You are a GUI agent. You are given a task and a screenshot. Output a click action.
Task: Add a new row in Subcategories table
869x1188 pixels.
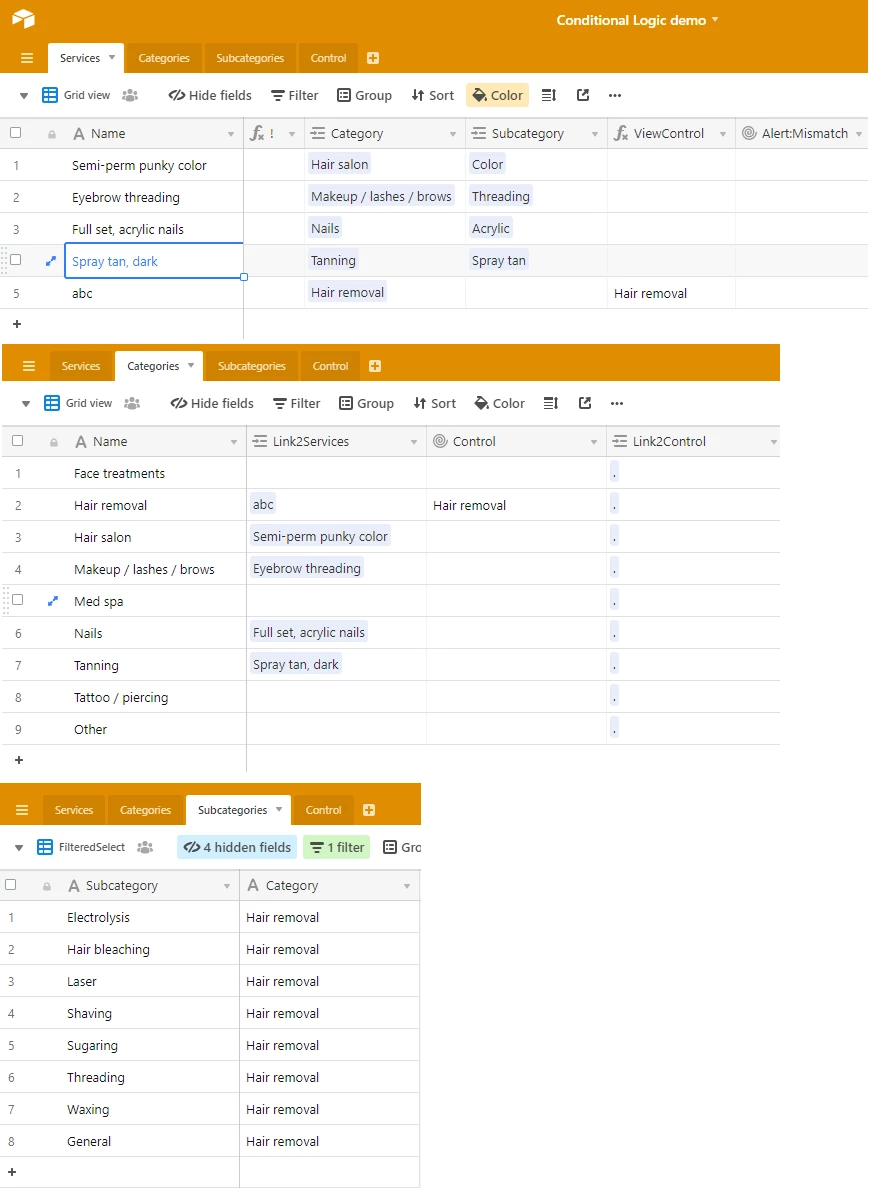click(12, 1172)
